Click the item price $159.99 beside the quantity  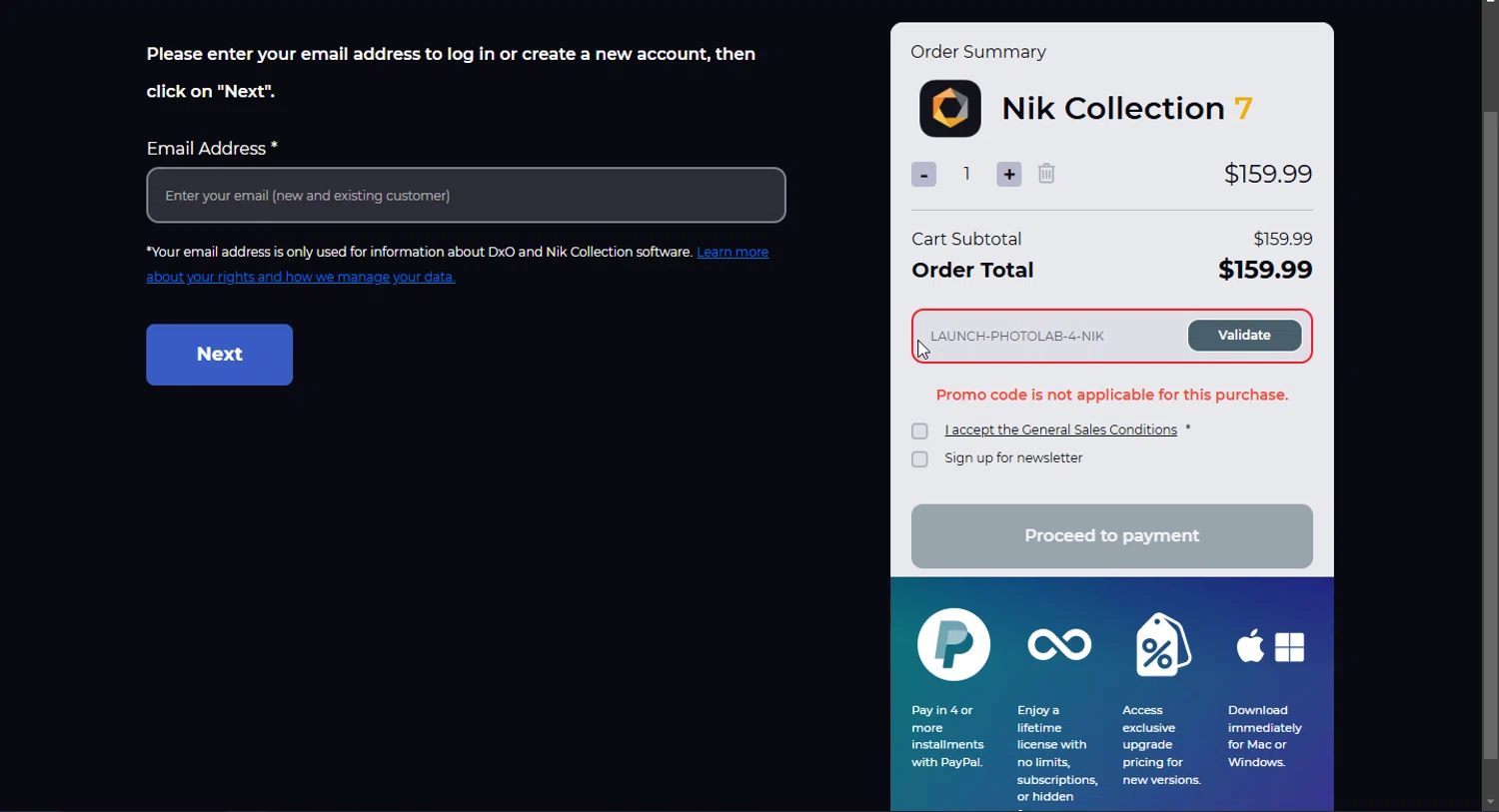coord(1267,175)
